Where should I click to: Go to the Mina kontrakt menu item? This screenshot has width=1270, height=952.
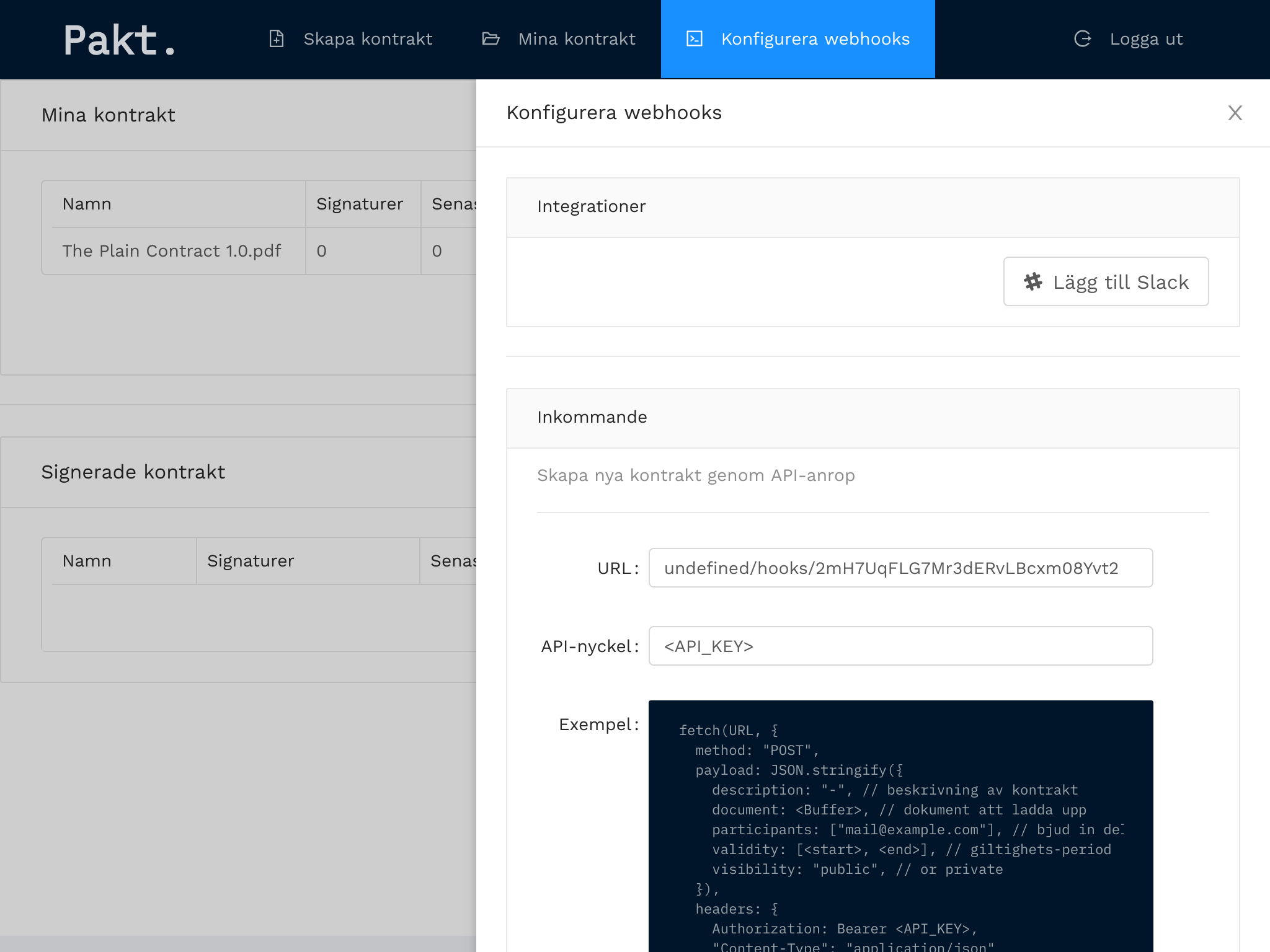(576, 39)
